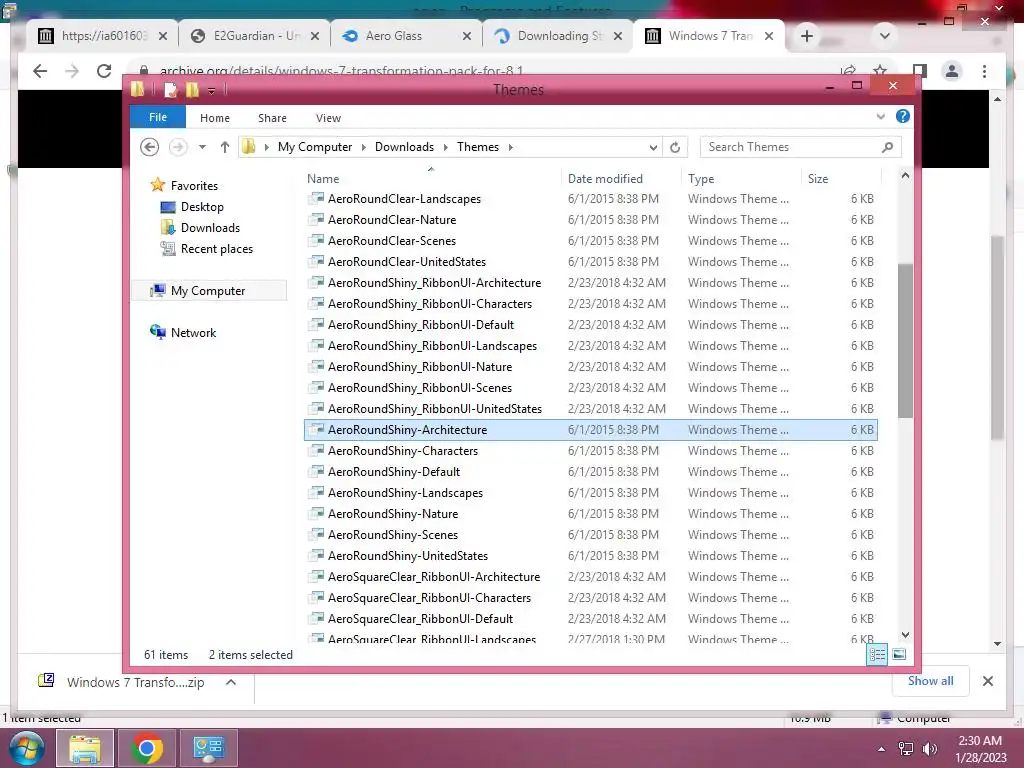Image resolution: width=1024 pixels, height=768 pixels.
Task: Sort by the Name column header
Action: pyautogui.click(x=323, y=178)
